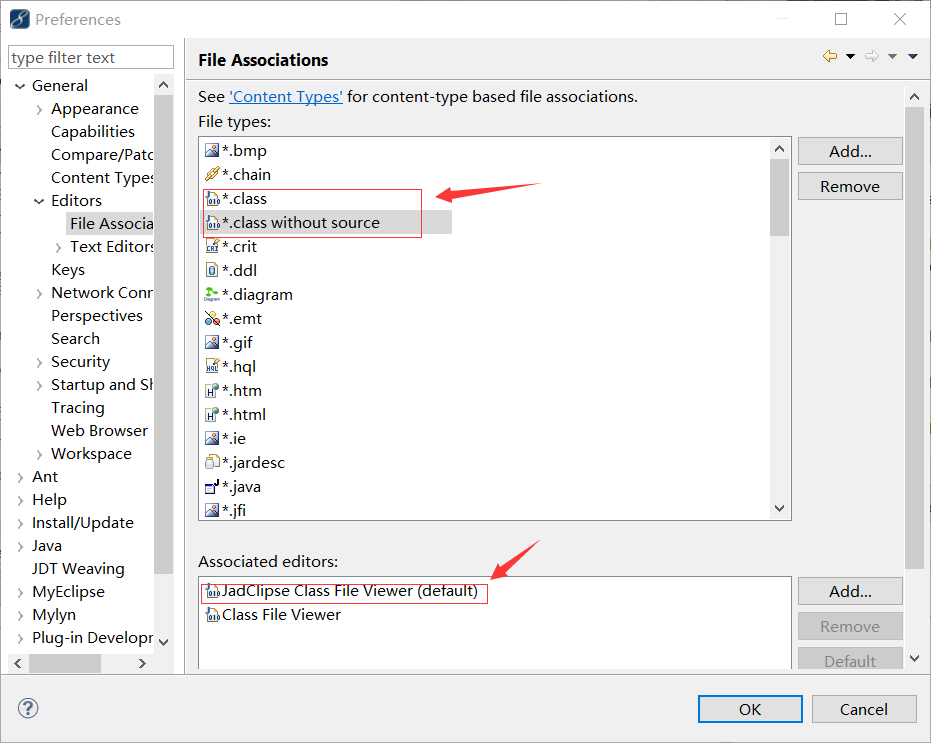Select Web Browser preferences page

(x=99, y=431)
